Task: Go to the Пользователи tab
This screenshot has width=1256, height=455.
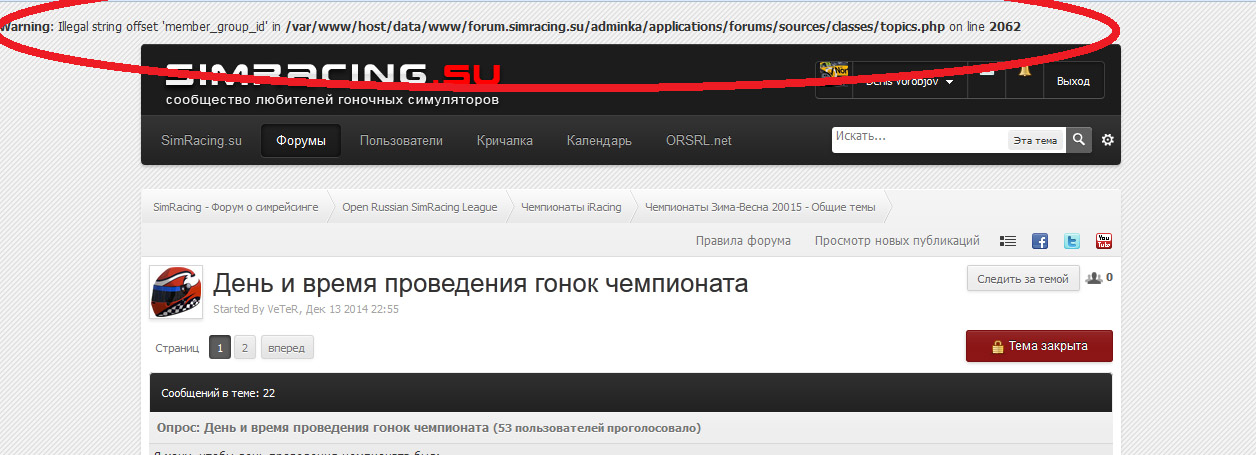Action: 401,141
